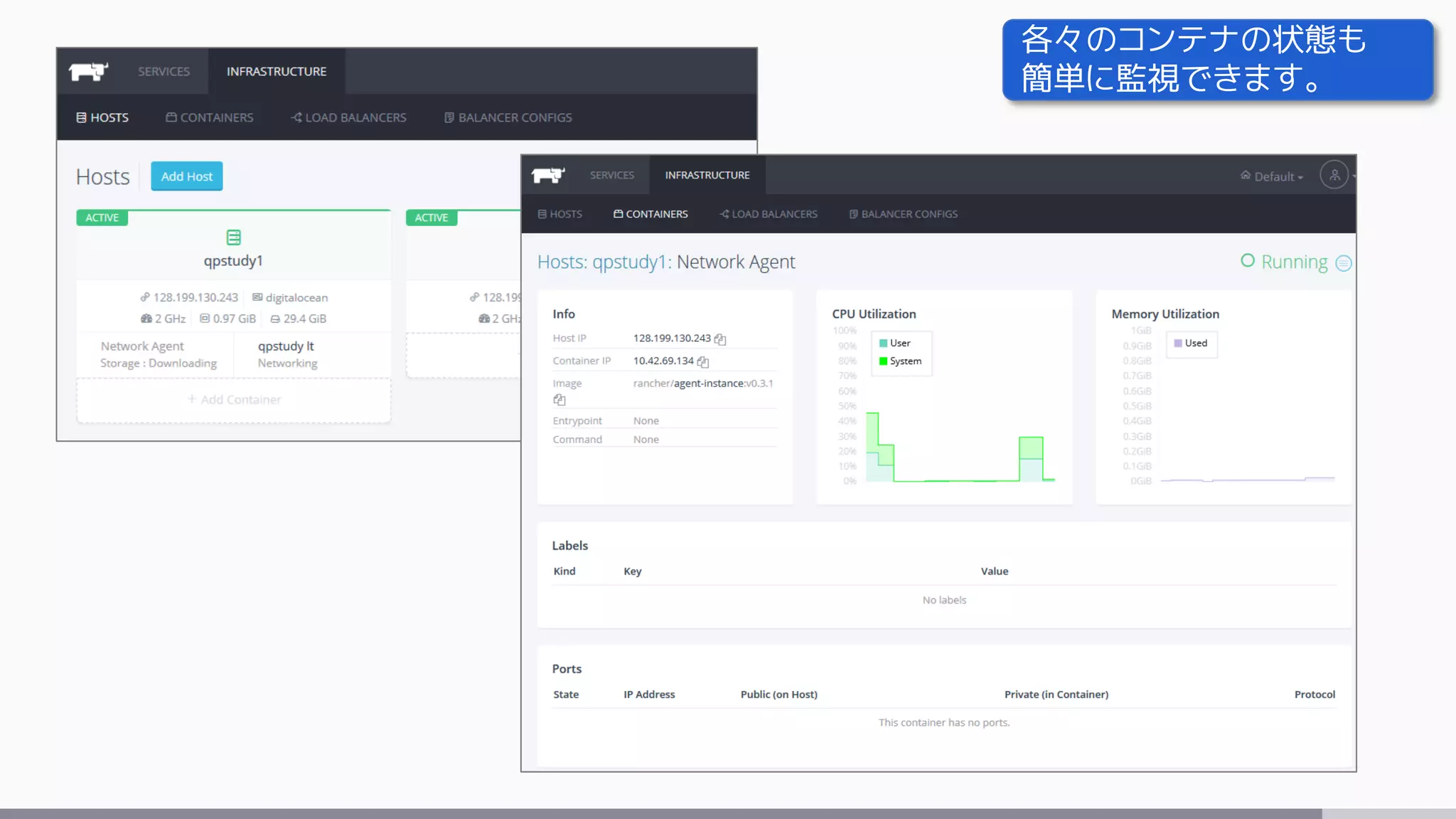Open the Containers tab in front window
The width and height of the screenshot is (1456, 819).
pyautogui.click(x=651, y=214)
